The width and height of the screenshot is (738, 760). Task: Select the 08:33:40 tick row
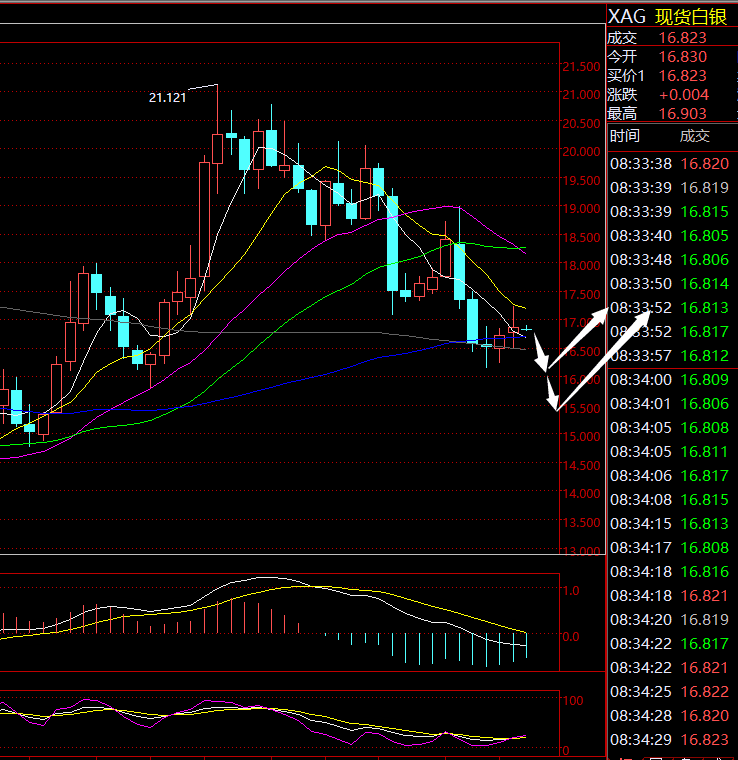click(669, 236)
